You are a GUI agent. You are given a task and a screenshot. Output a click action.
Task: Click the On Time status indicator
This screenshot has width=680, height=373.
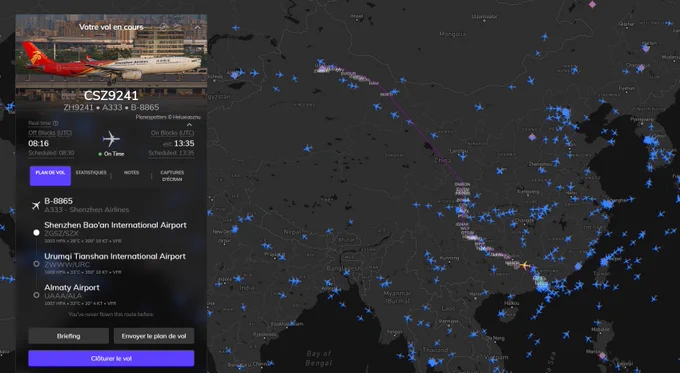click(111, 154)
